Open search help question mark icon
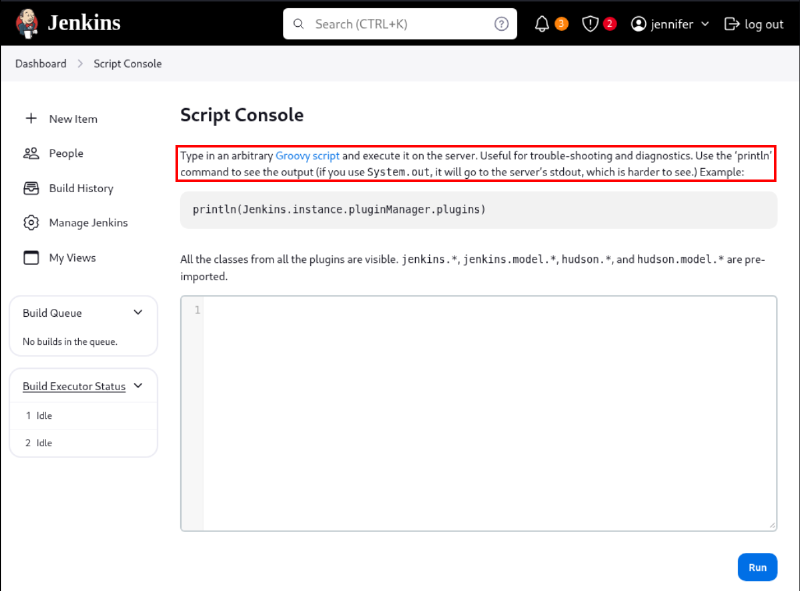This screenshot has height=591, width=800. (x=501, y=24)
